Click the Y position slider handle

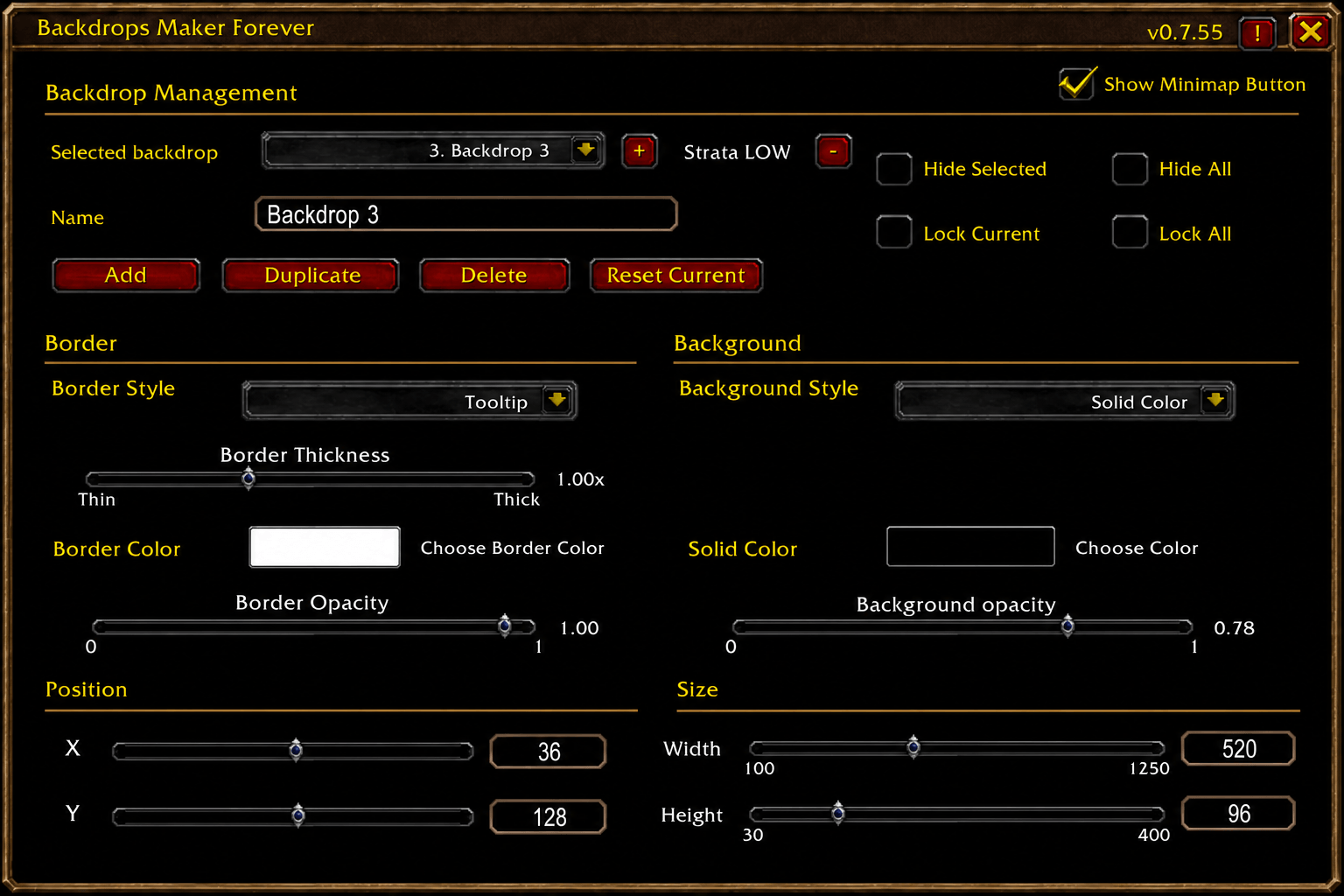tap(298, 815)
